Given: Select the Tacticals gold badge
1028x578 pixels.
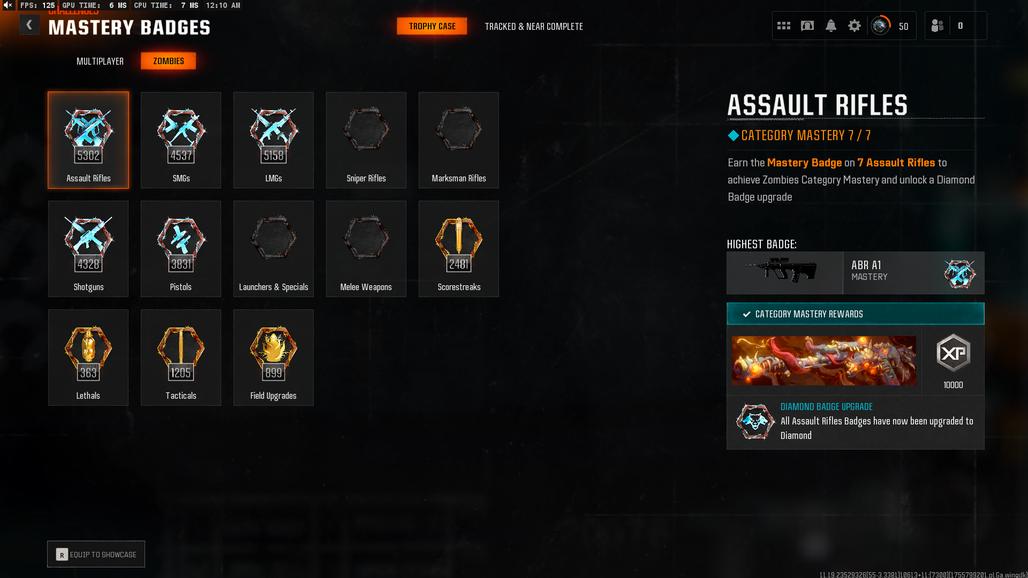Looking at the screenshot, I should point(181,358).
